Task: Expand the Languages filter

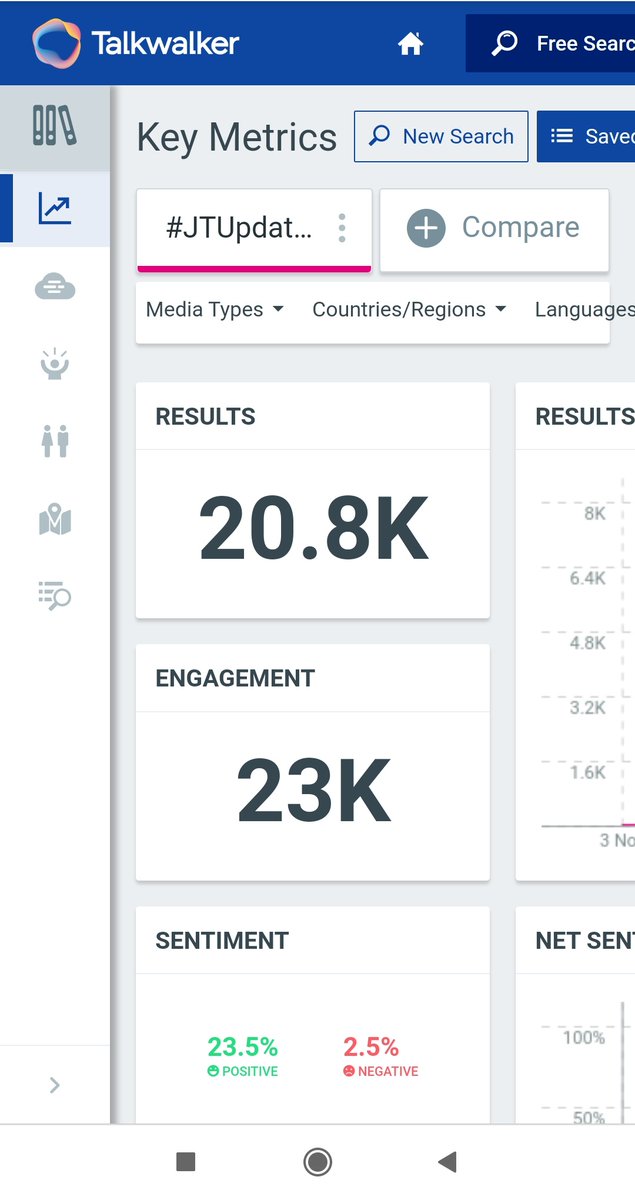Action: pyautogui.click(x=584, y=310)
